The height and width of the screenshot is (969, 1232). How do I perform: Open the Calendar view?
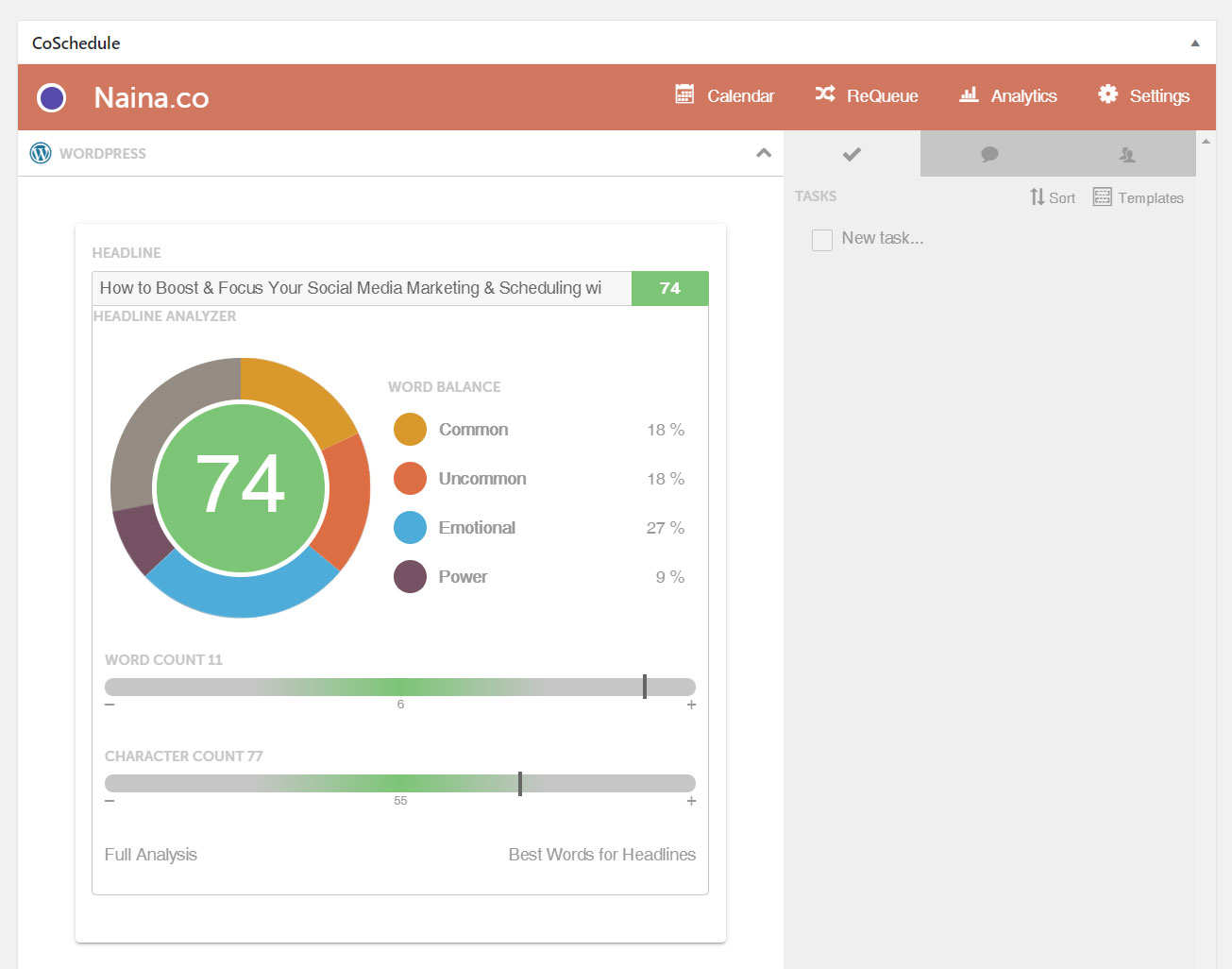click(724, 95)
